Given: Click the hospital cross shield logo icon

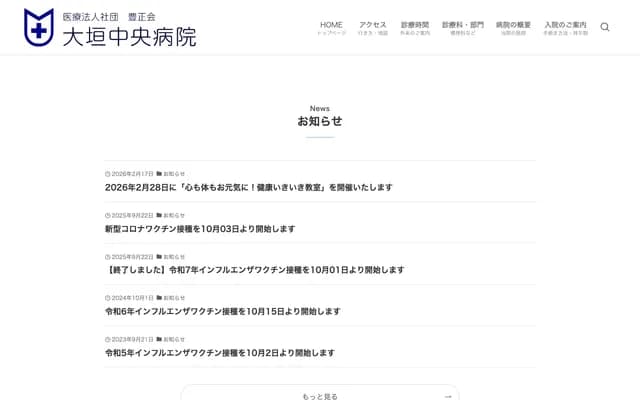Looking at the screenshot, I should tap(39, 27).
